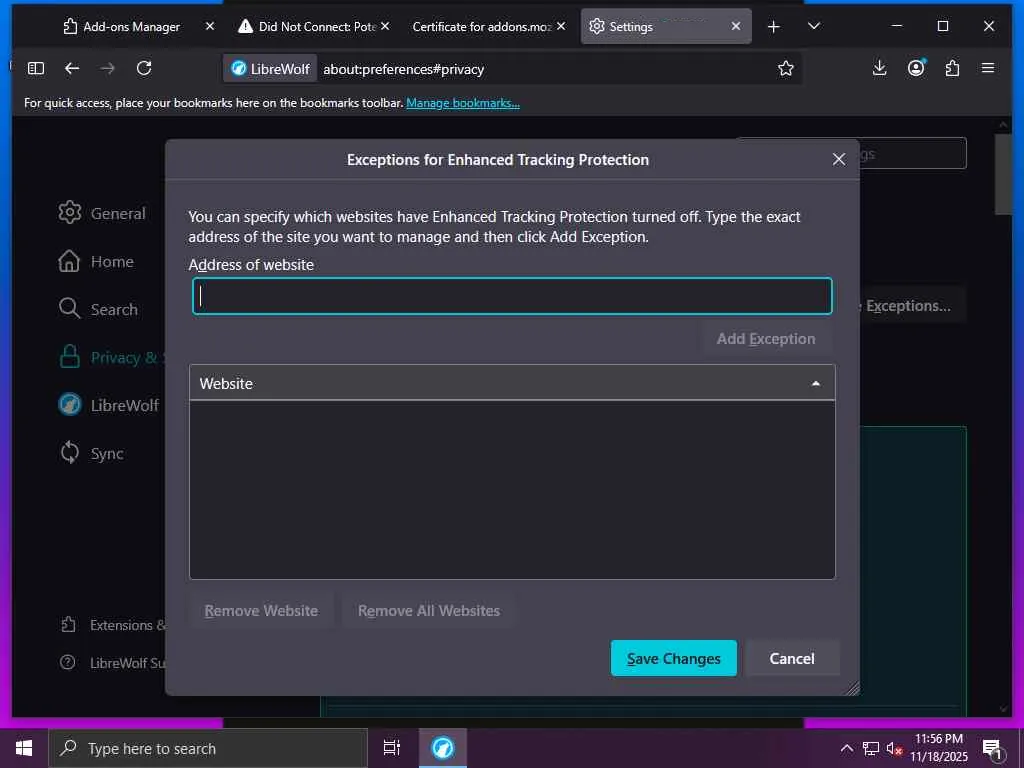Viewport: 1024px width, 768px height.
Task: Switch to the Did Not Connect tab
Action: (x=307, y=26)
